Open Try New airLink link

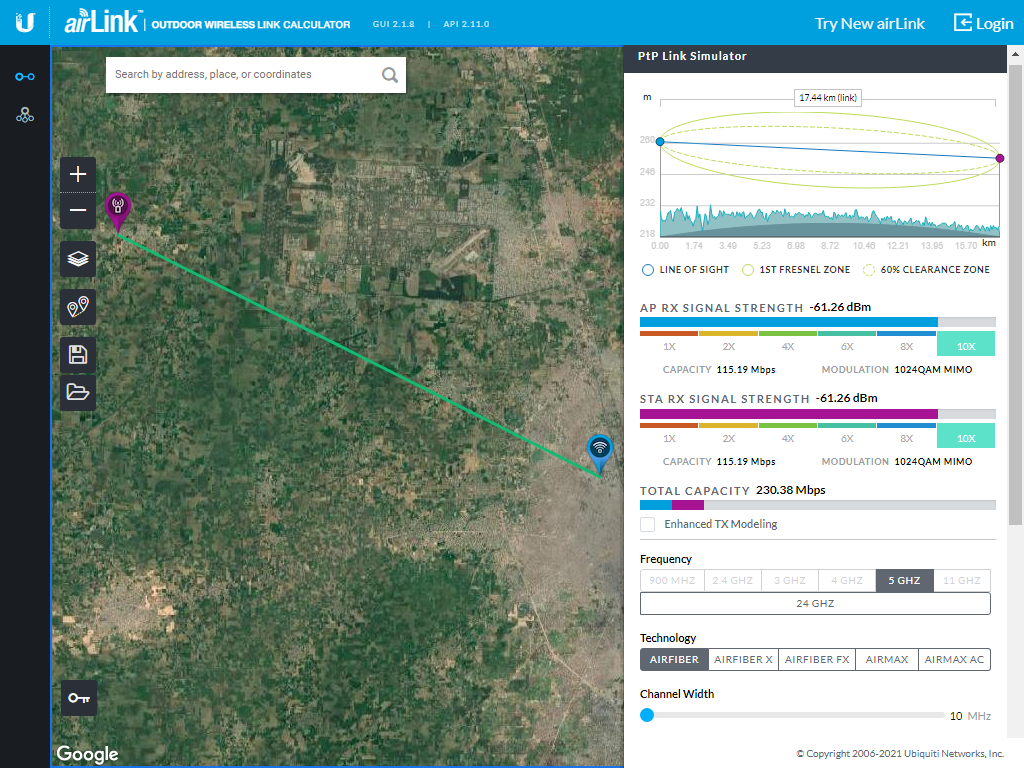click(869, 24)
